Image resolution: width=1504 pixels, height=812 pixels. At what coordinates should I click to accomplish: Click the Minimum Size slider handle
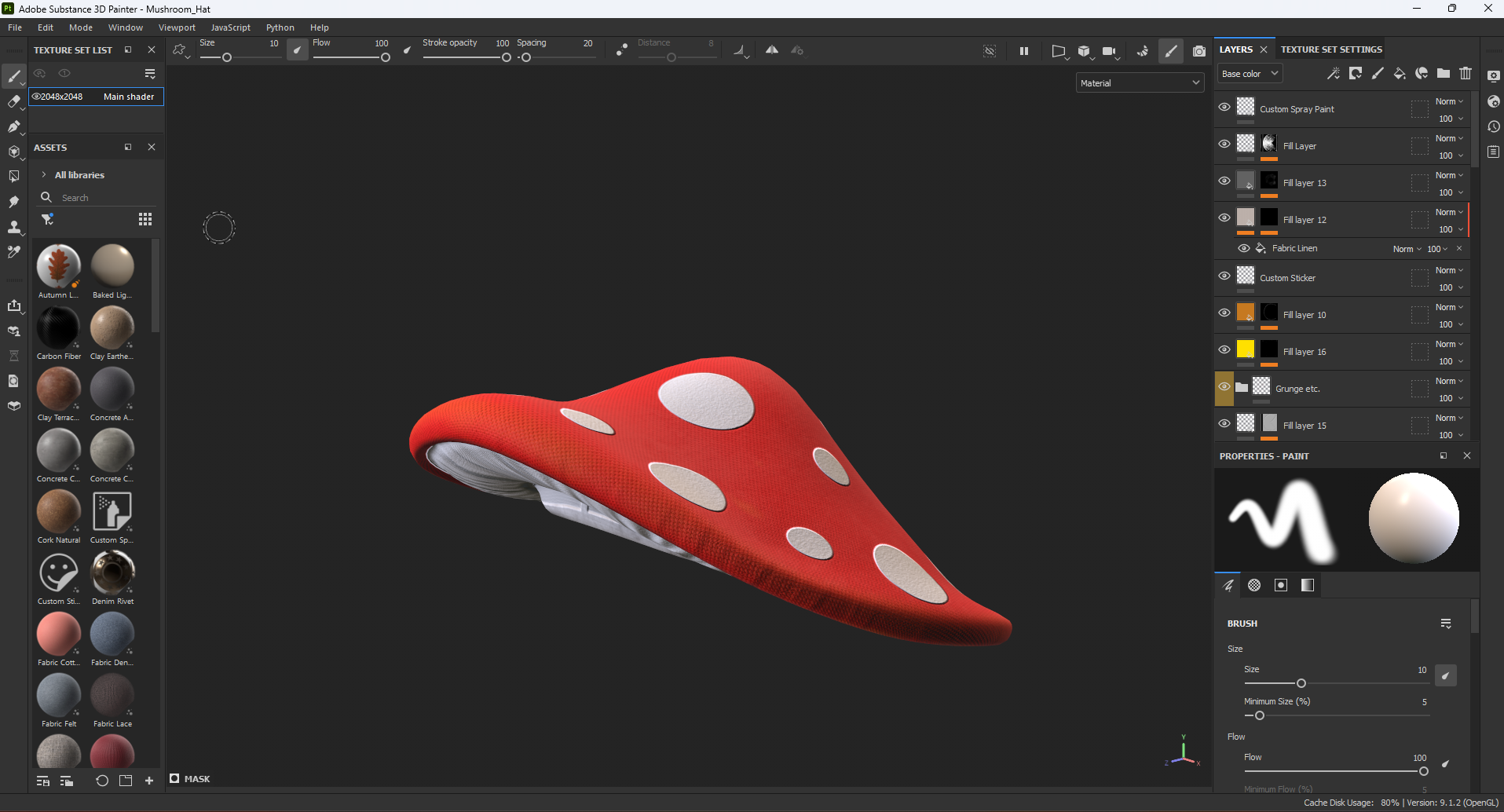(x=1260, y=715)
